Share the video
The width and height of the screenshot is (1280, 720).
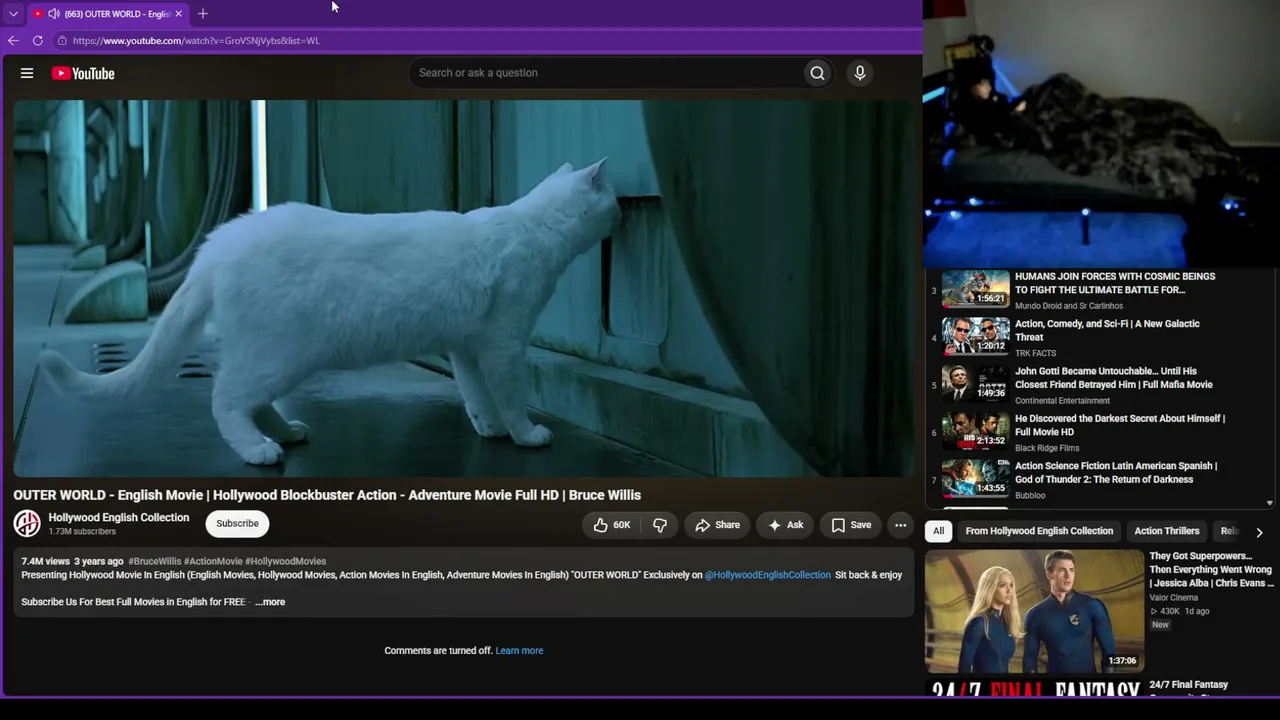[x=717, y=525]
